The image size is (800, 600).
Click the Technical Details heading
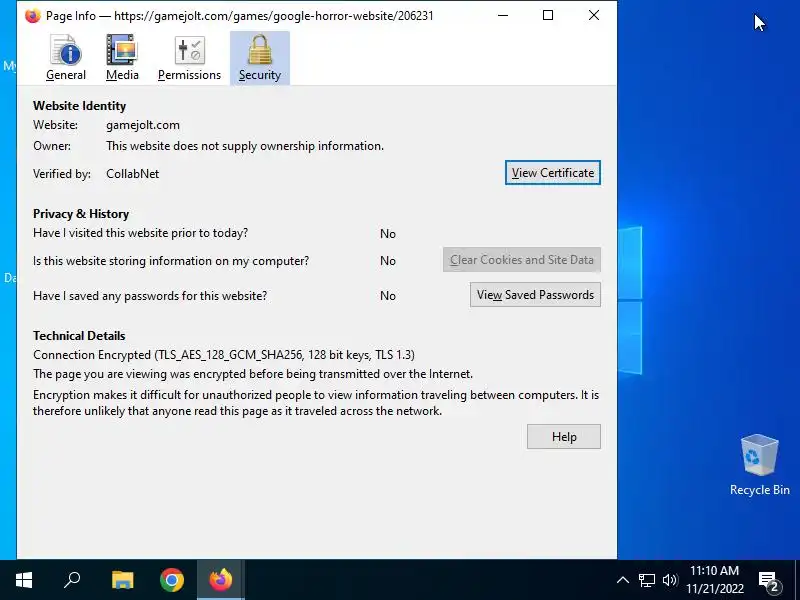79,336
